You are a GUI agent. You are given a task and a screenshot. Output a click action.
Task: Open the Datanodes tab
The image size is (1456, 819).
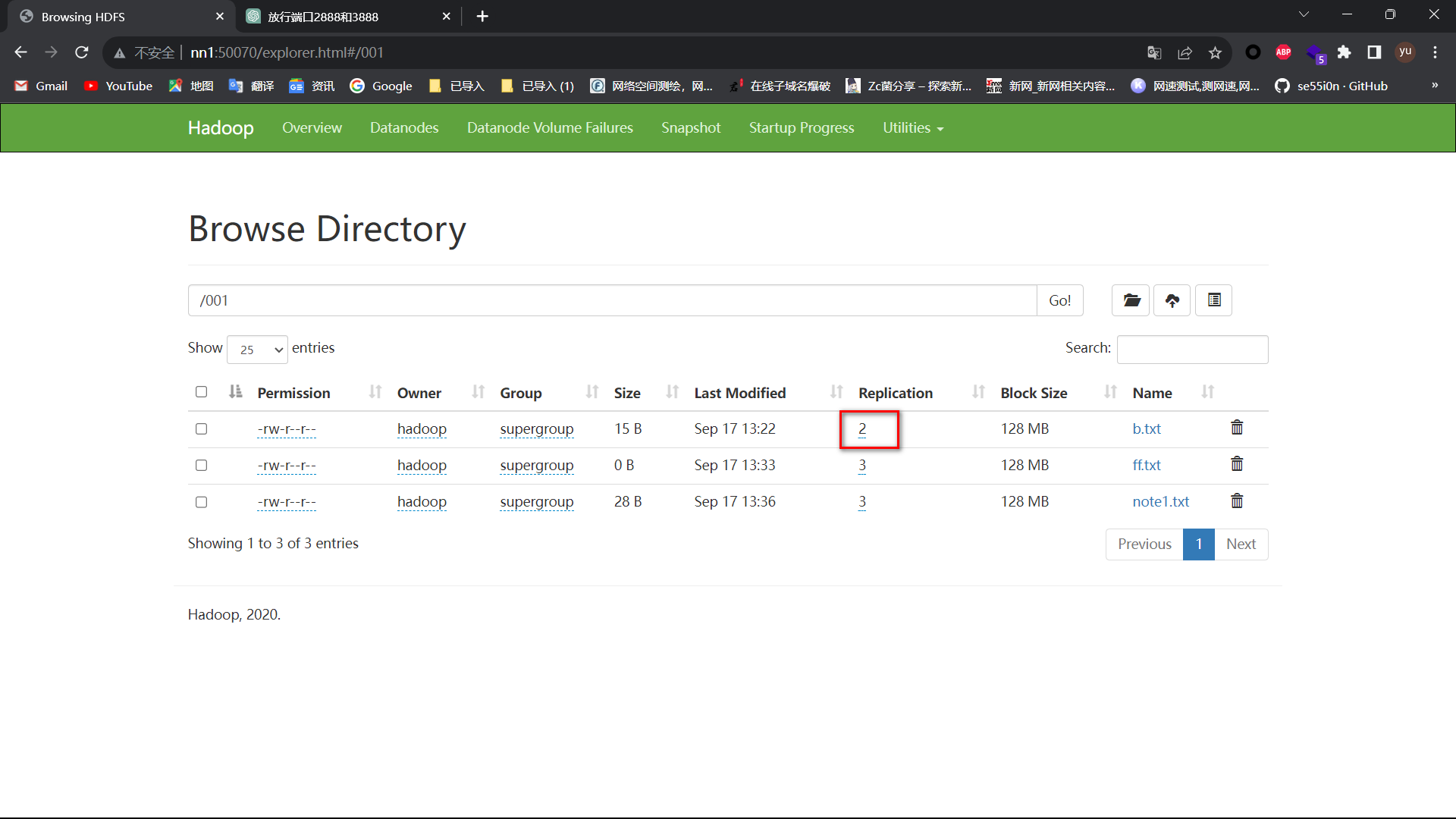click(404, 128)
